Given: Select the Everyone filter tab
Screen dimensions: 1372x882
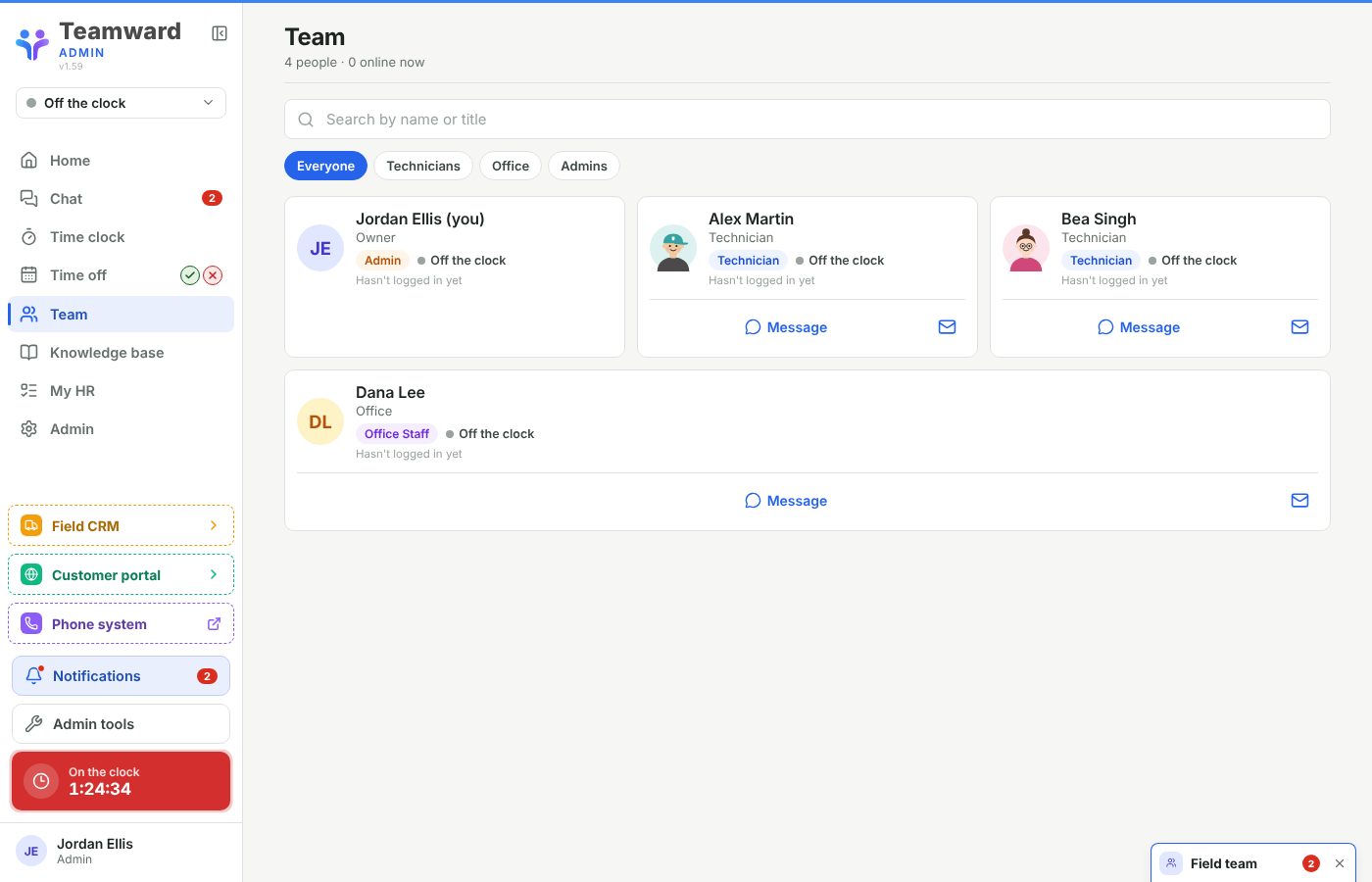Looking at the screenshot, I should tap(325, 166).
